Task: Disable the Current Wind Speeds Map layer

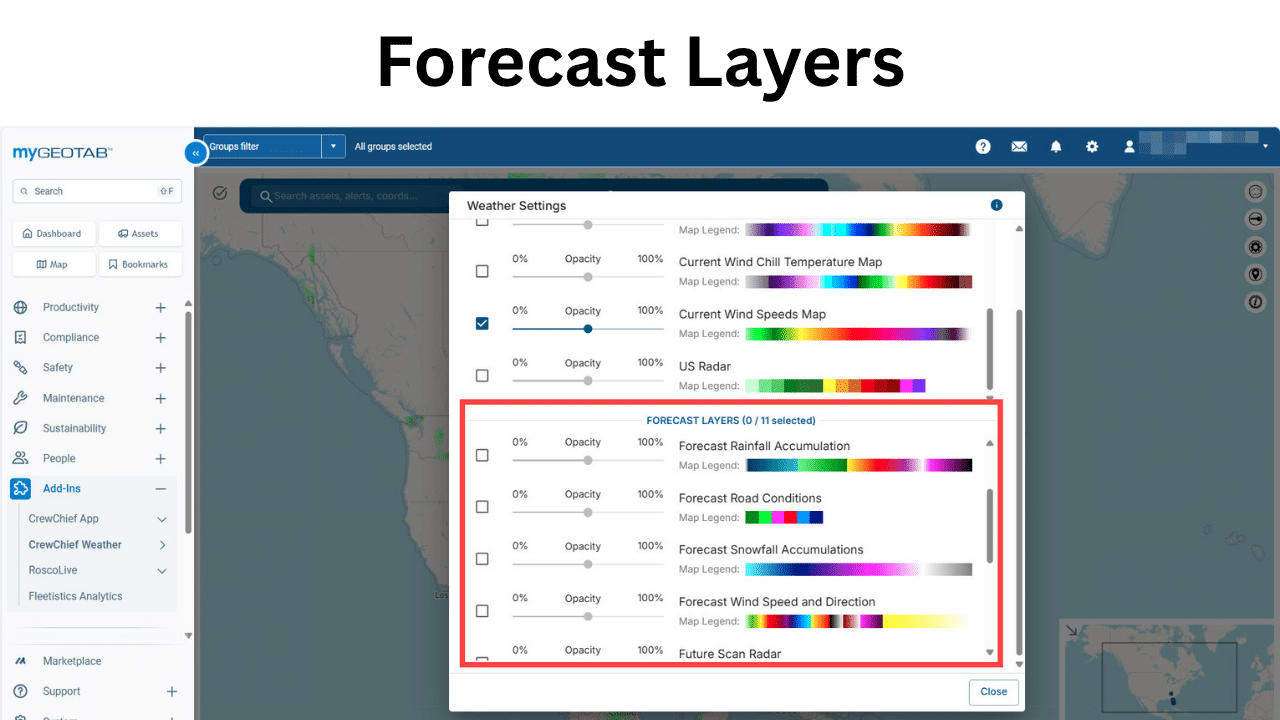Action: (x=482, y=323)
